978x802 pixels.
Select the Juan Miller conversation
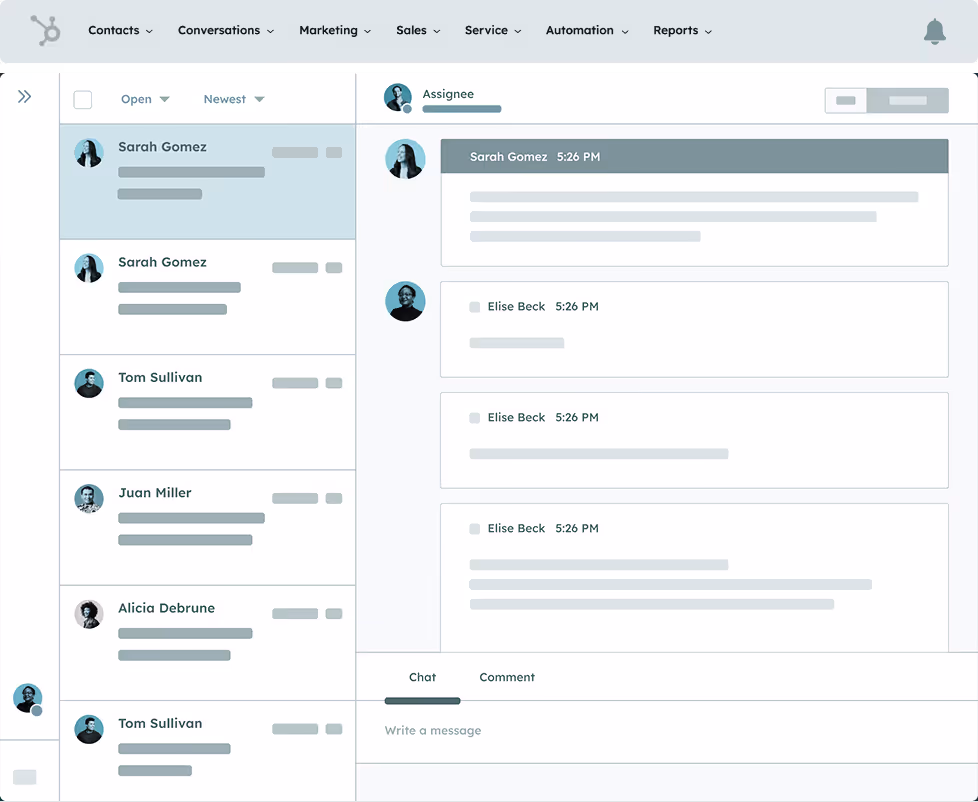(207, 527)
